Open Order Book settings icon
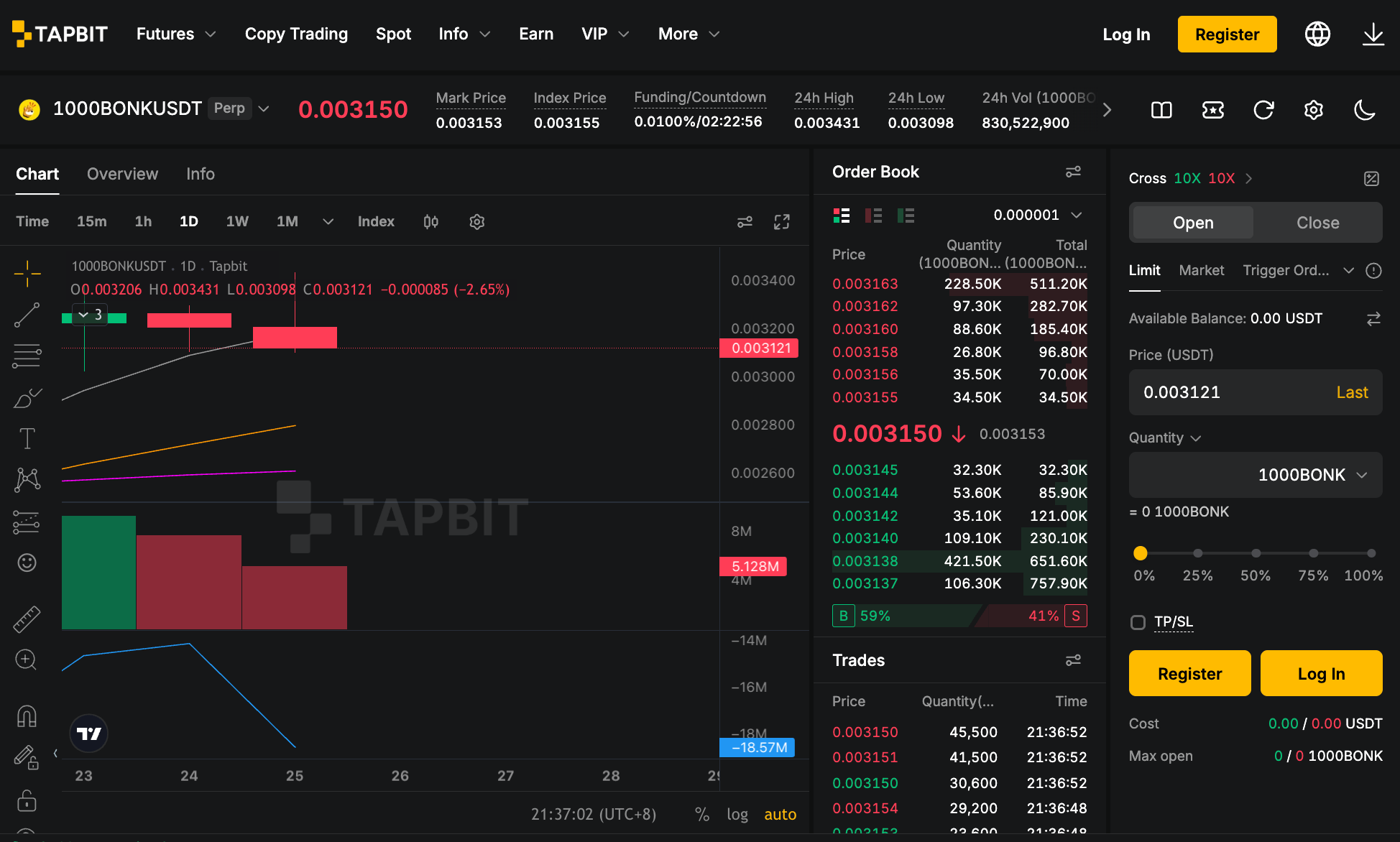 pos(1073,172)
